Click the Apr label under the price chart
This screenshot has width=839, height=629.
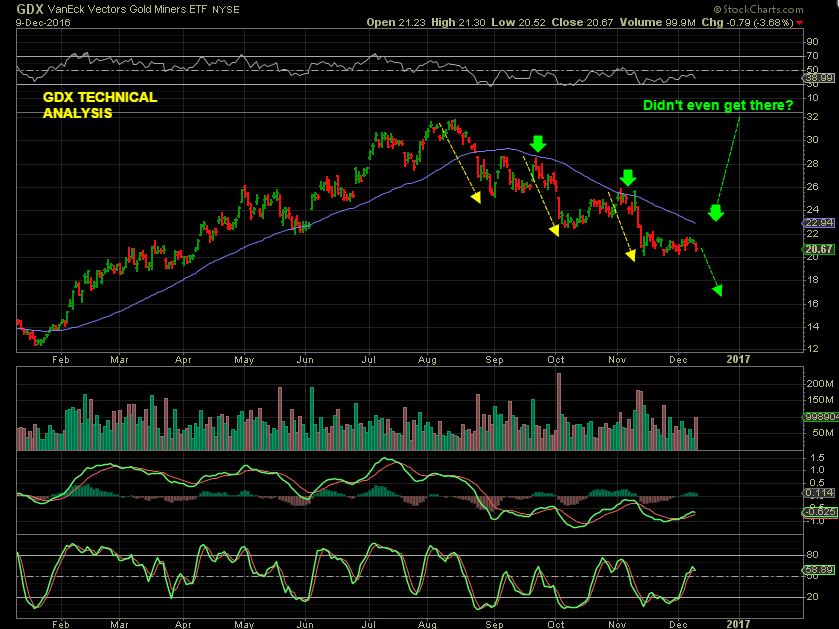183,359
